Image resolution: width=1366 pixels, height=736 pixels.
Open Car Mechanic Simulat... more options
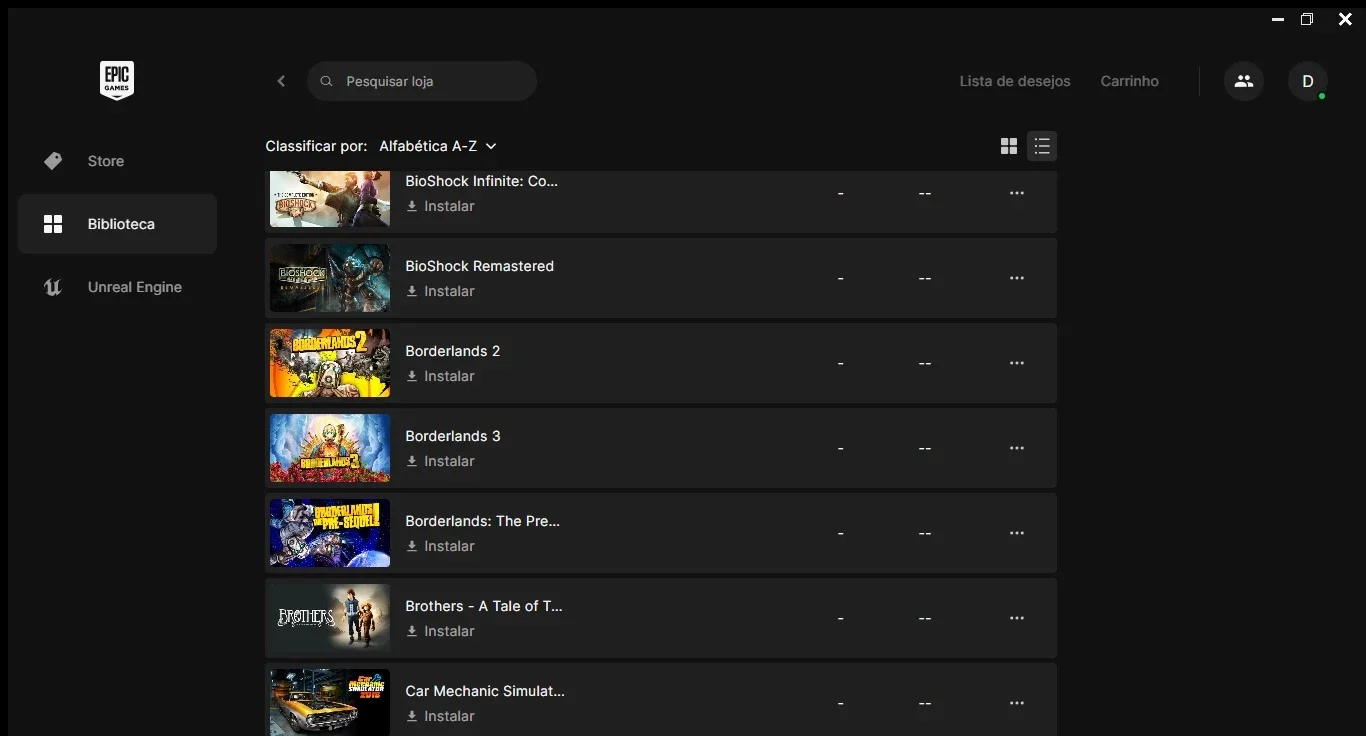tap(1017, 703)
